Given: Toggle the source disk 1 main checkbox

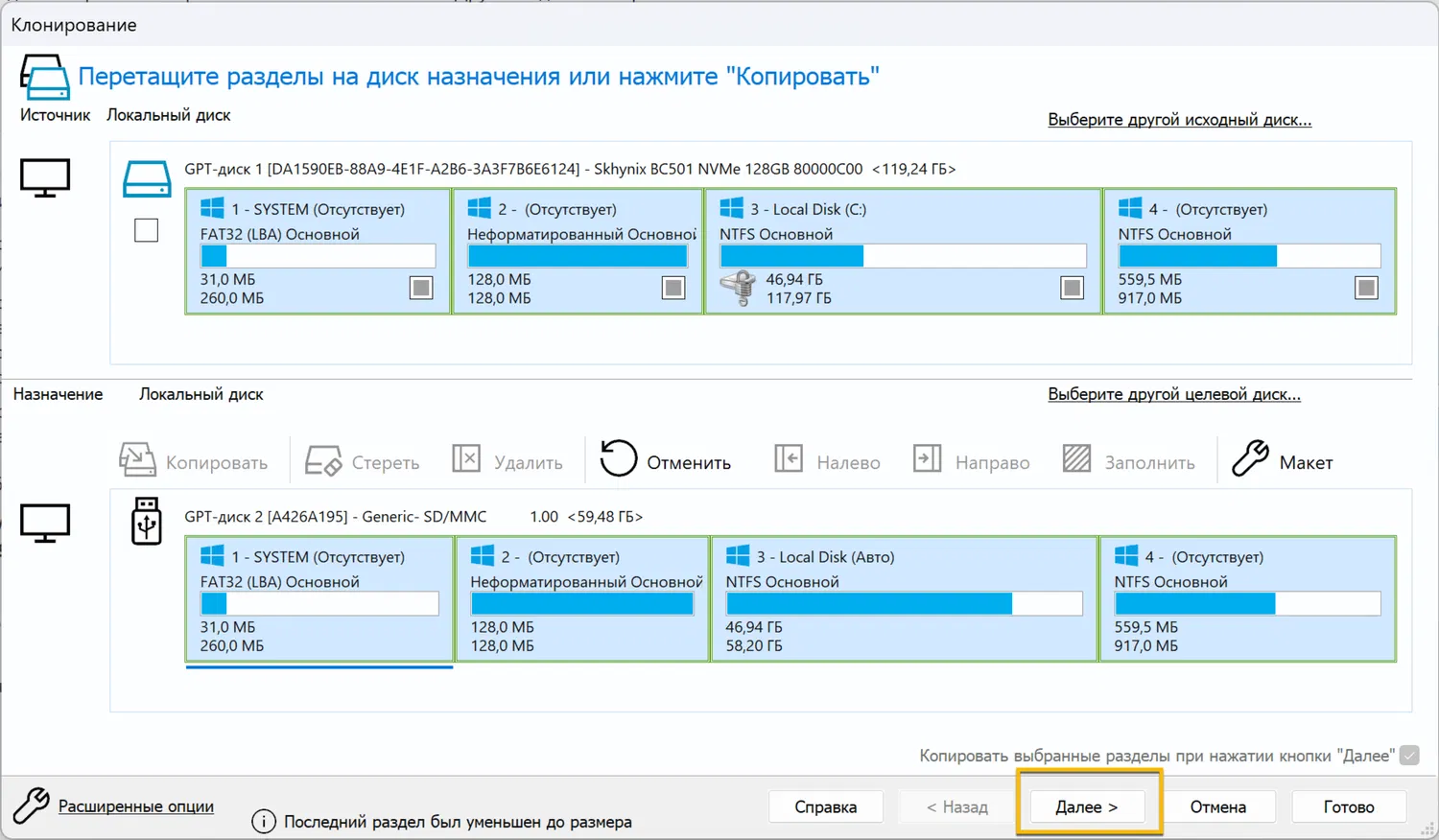Looking at the screenshot, I should point(146,230).
